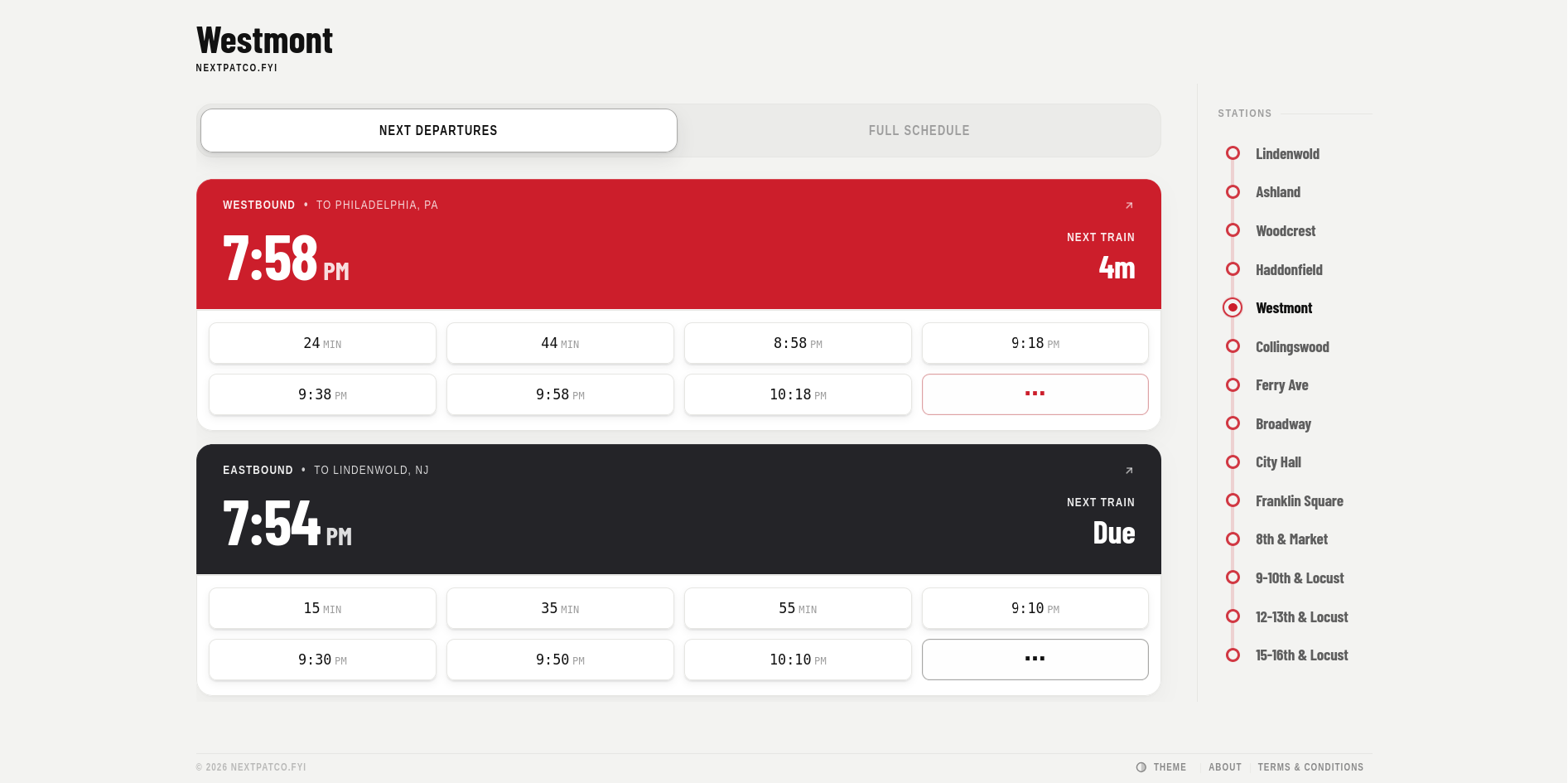The width and height of the screenshot is (1568, 783).
Task: Select the 9-10th & Locust circle marker
Action: pos(1233,578)
